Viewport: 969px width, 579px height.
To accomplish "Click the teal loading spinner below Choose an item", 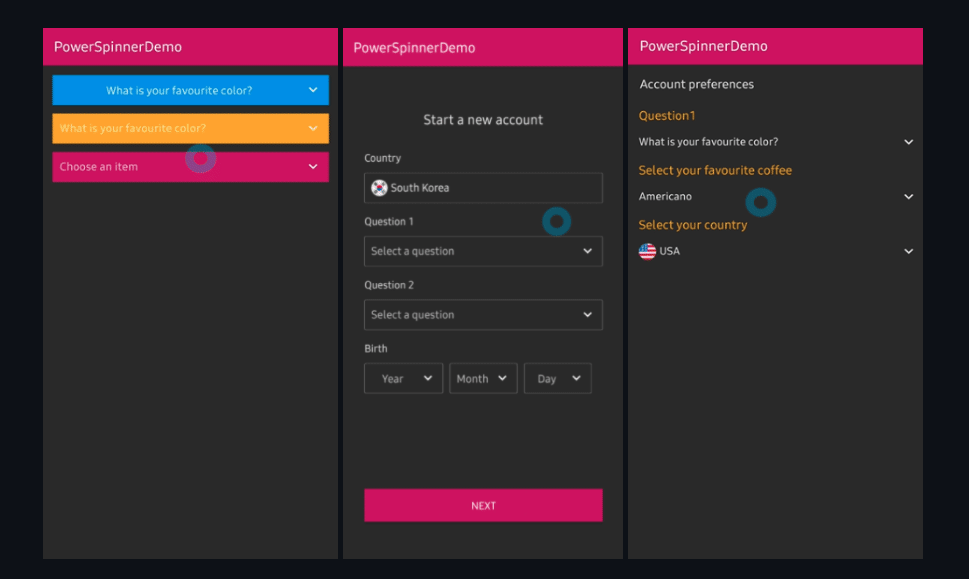I will (201, 158).
